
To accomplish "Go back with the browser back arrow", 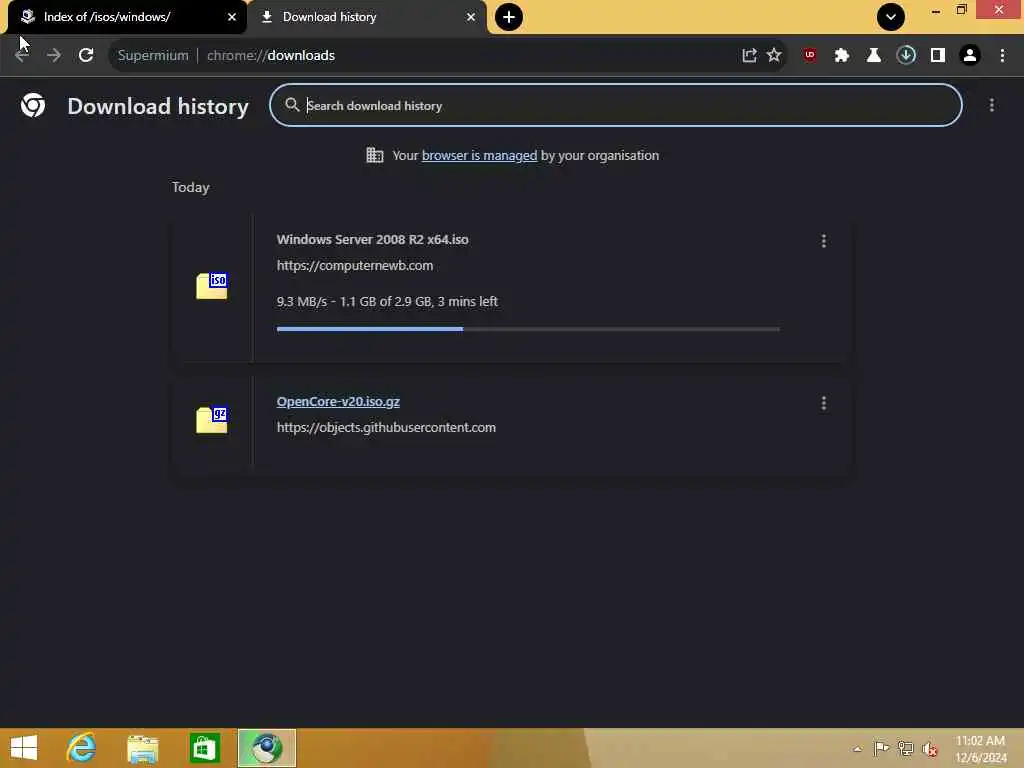I will [22, 56].
